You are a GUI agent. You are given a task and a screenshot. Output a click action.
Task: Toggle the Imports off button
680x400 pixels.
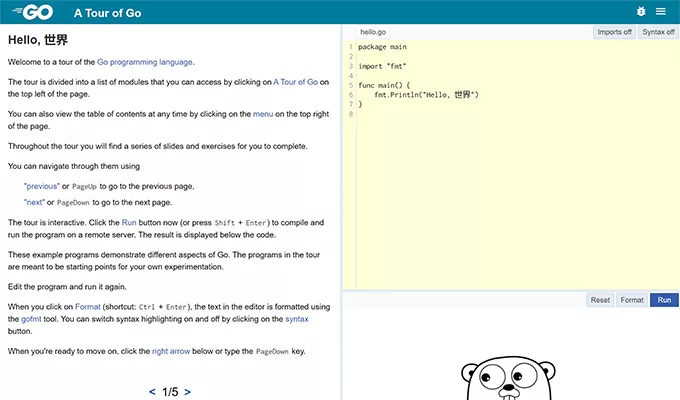614,32
